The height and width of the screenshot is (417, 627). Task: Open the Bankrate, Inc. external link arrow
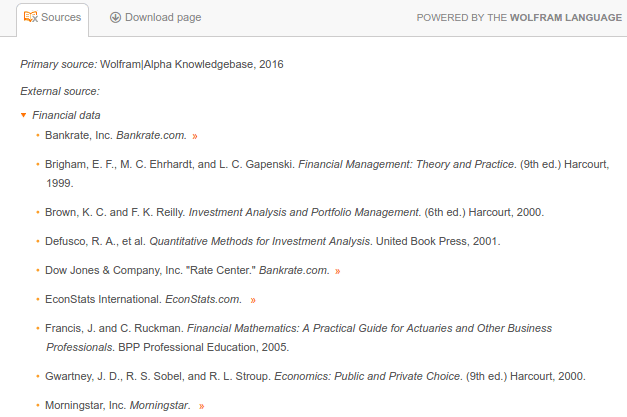(195, 135)
